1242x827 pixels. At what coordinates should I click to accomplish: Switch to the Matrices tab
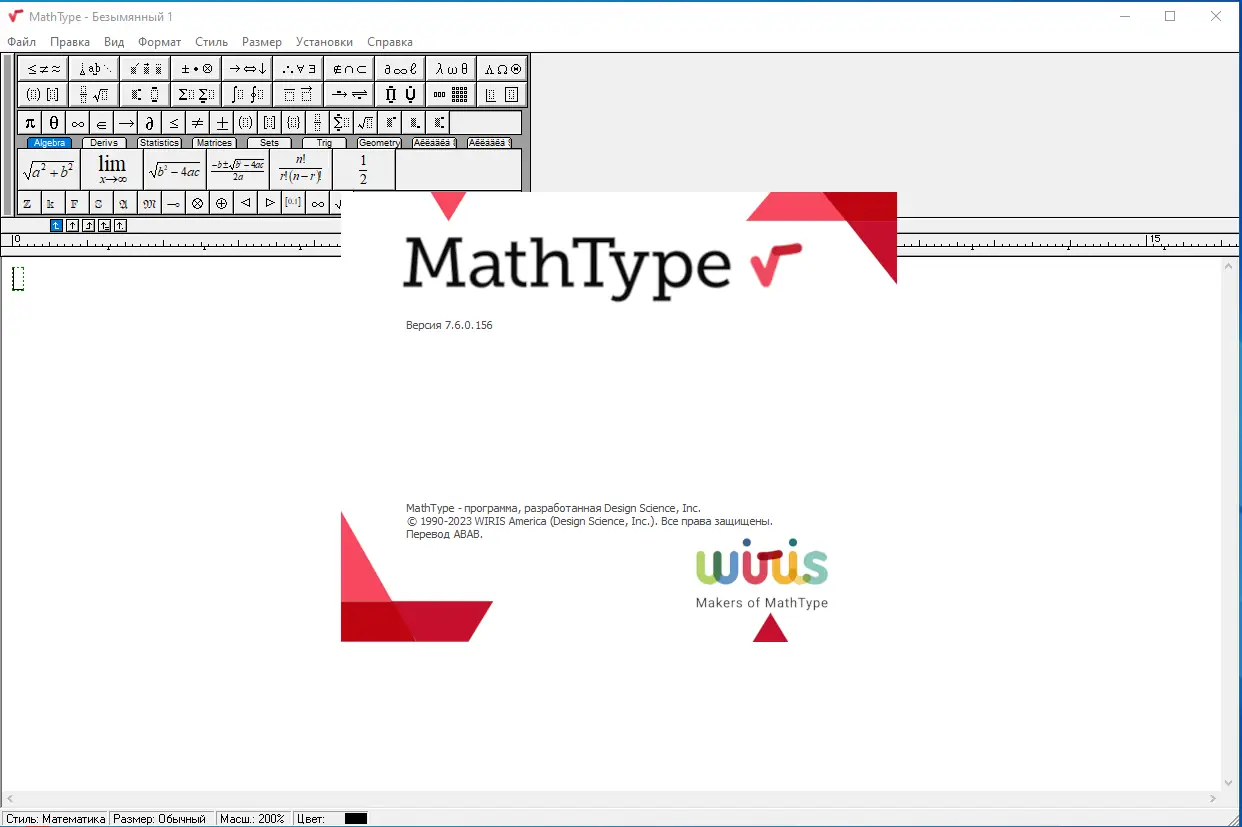click(213, 142)
